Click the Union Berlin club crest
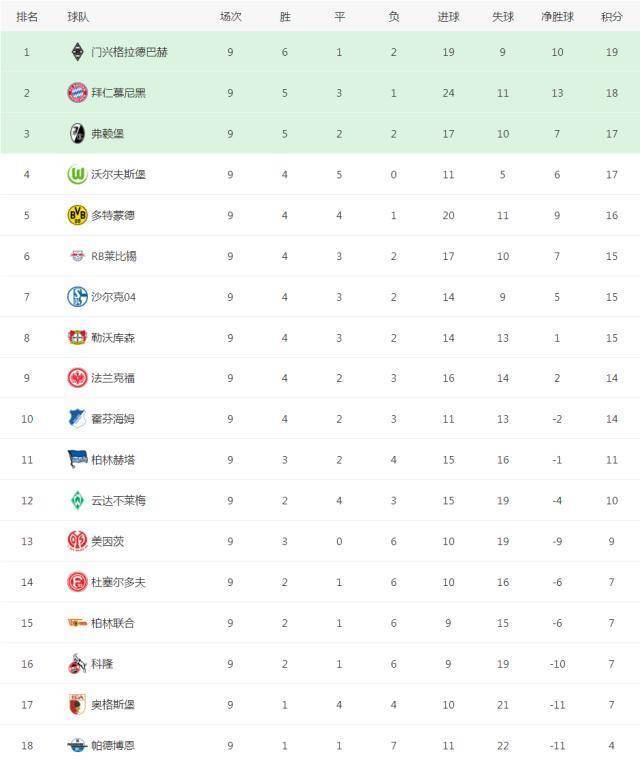 point(77,623)
